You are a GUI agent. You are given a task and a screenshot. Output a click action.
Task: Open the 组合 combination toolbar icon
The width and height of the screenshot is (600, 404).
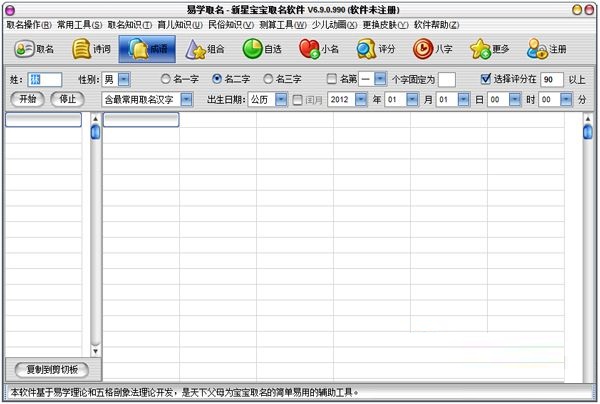coord(205,49)
